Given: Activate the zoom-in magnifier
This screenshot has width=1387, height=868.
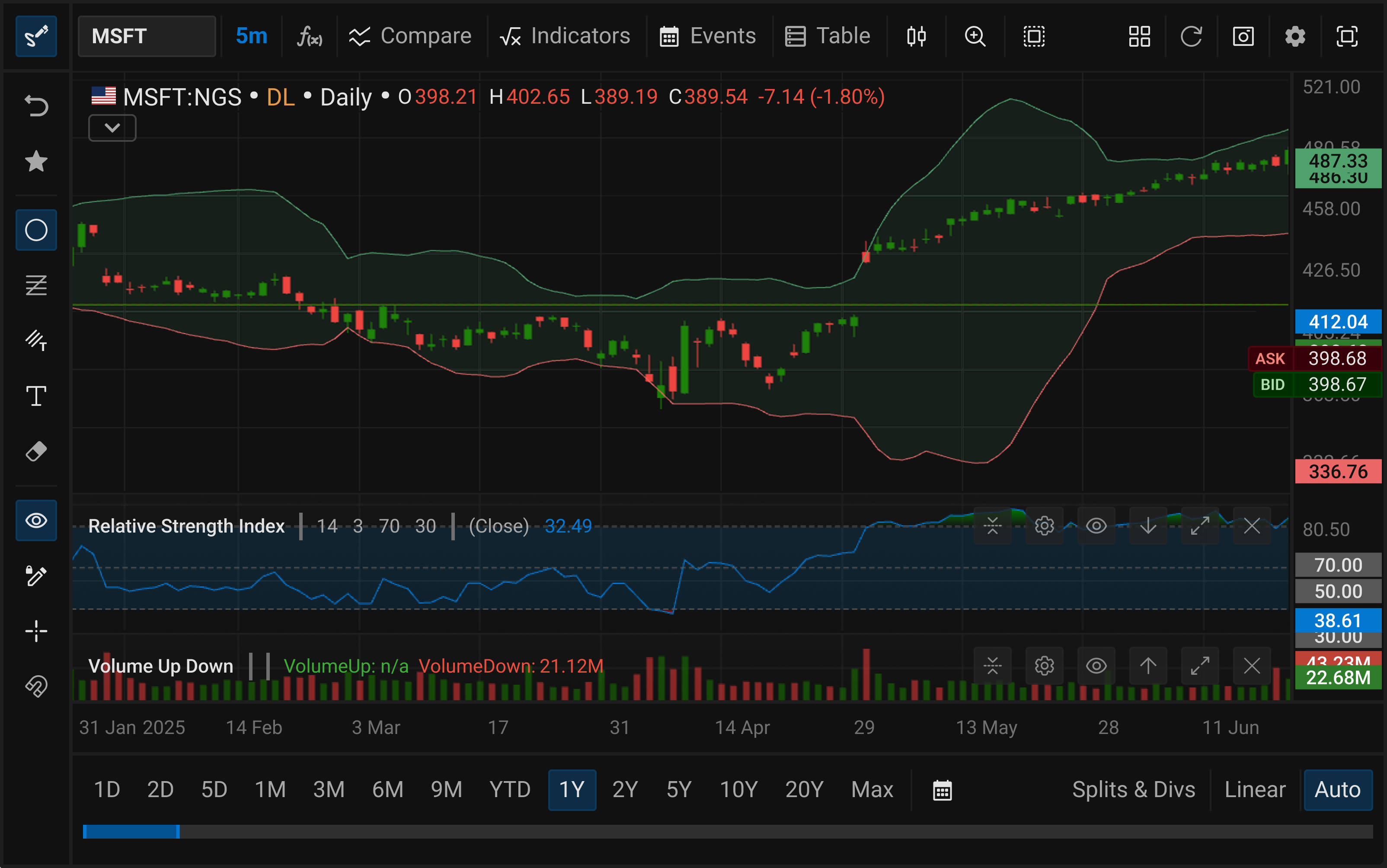Looking at the screenshot, I should coord(975,36).
